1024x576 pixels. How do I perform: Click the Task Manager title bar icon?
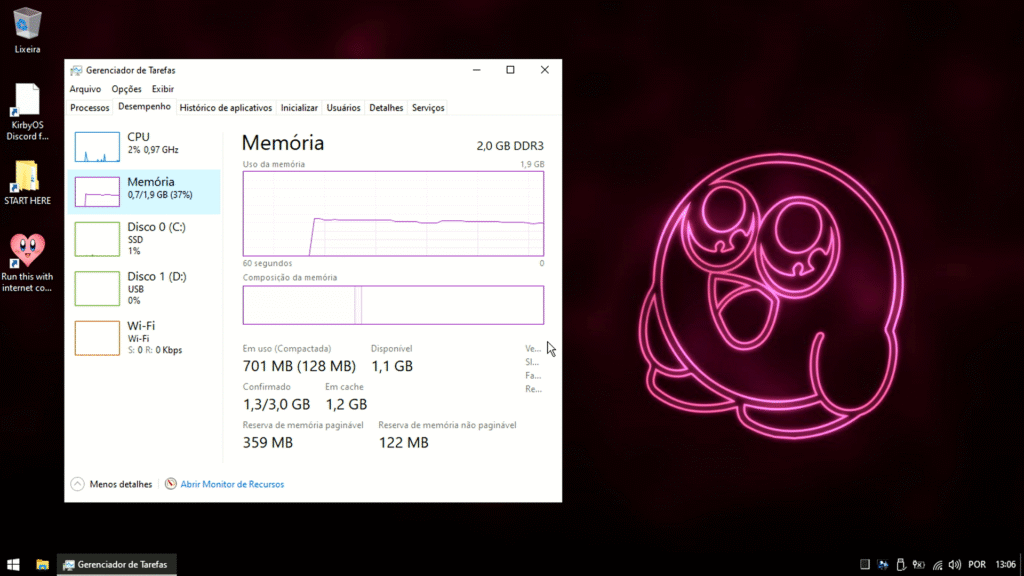tap(76, 71)
